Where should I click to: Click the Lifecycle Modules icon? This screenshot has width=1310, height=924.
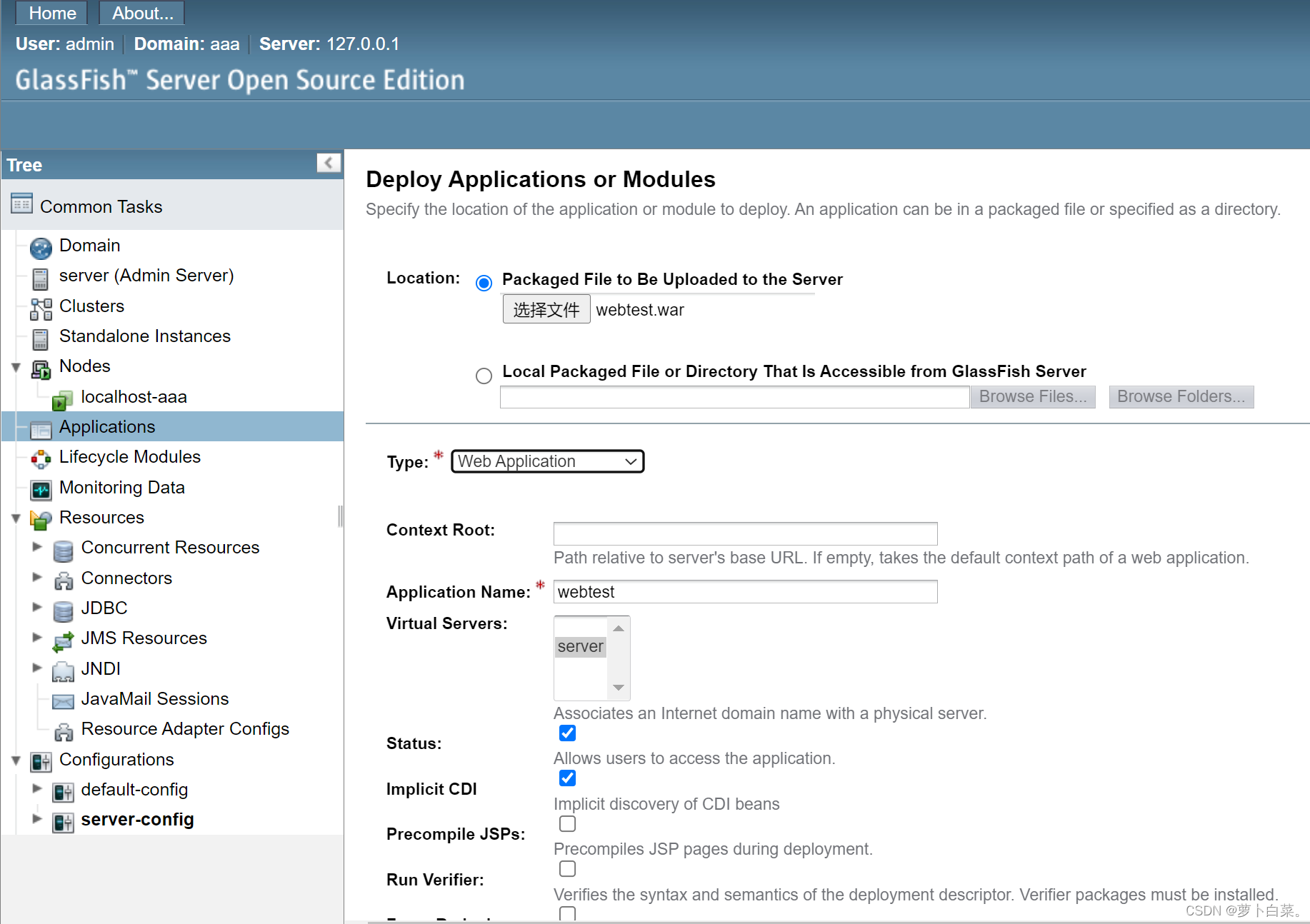pos(41,459)
